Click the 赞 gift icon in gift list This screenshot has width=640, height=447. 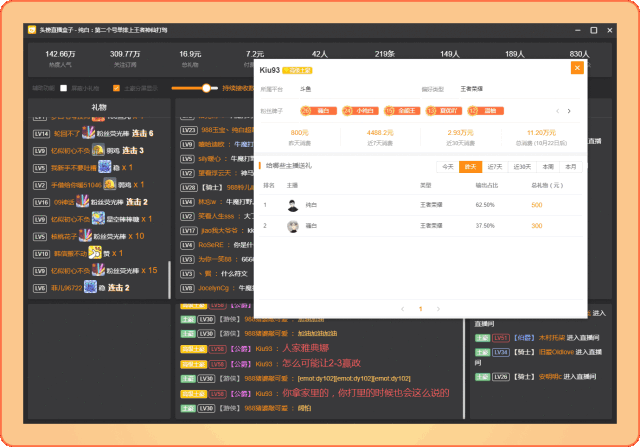93,253
